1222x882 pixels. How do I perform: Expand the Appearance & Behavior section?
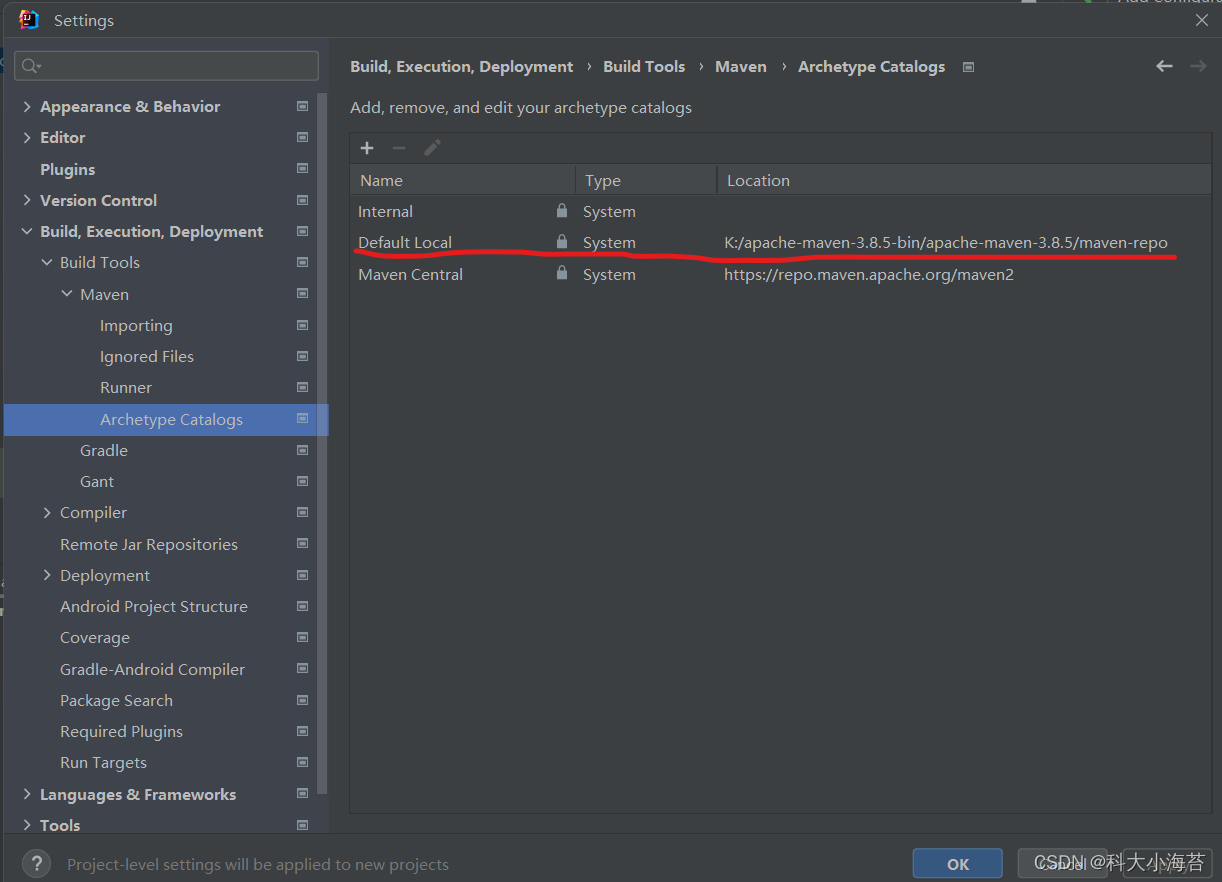[27, 106]
